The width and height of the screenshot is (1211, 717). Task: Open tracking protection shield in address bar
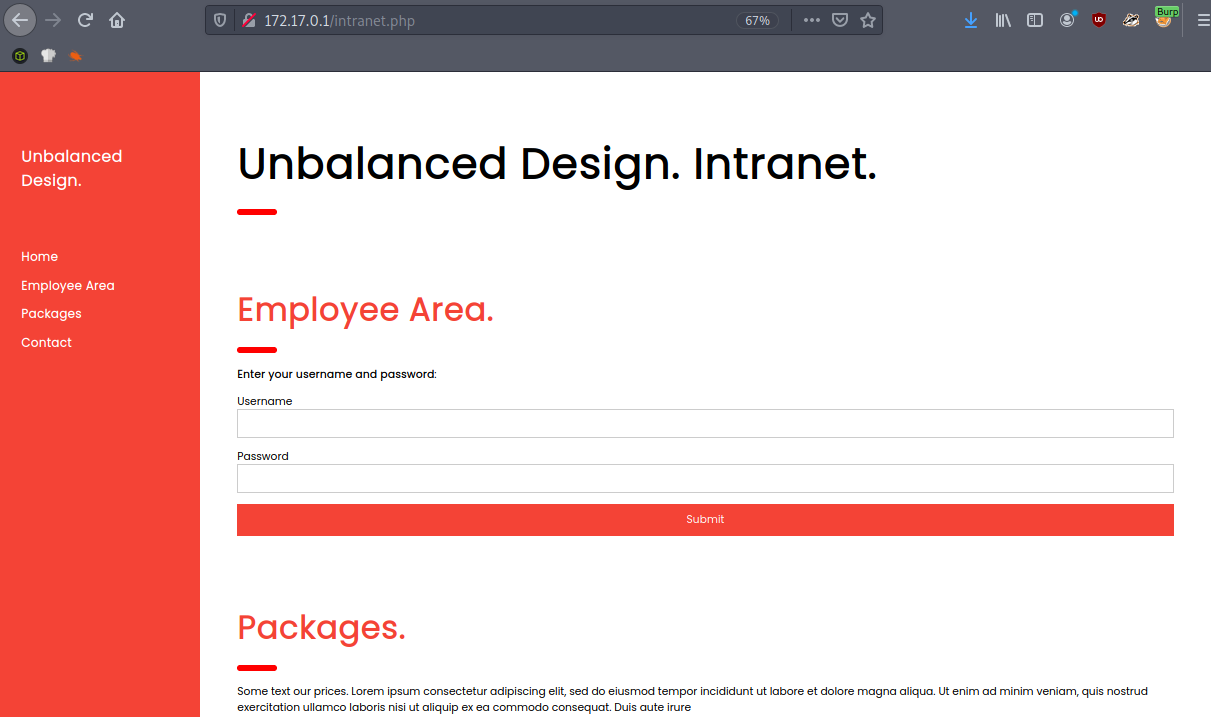coord(220,20)
